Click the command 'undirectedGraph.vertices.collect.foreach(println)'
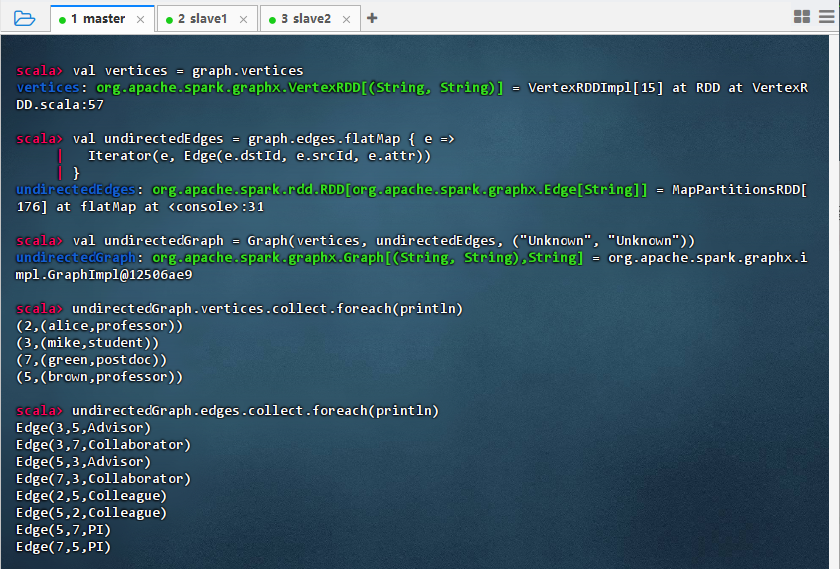Viewport: 840px width, 569px height. (x=267, y=309)
